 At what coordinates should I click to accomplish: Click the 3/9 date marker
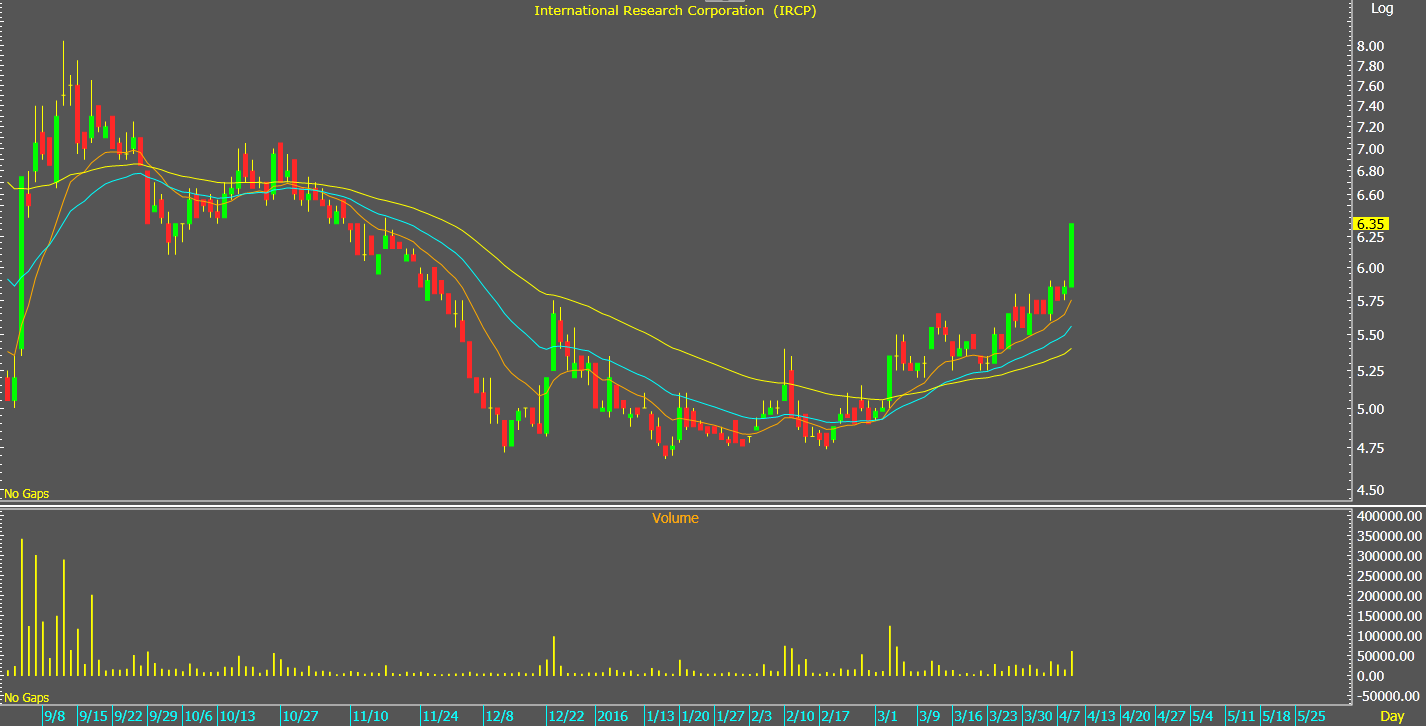pos(930,716)
